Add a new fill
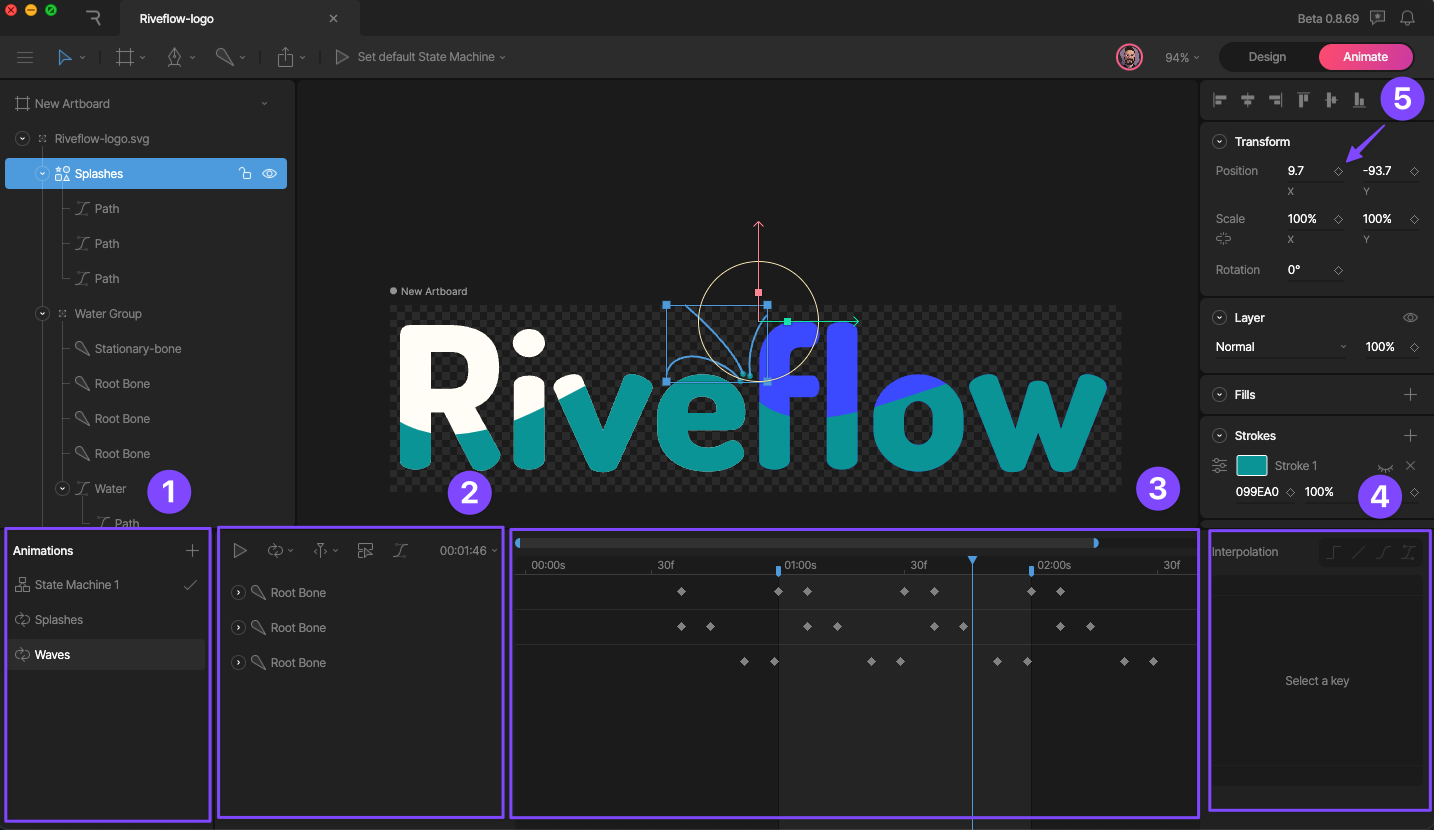The image size is (1434, 830). (1410, 395)
